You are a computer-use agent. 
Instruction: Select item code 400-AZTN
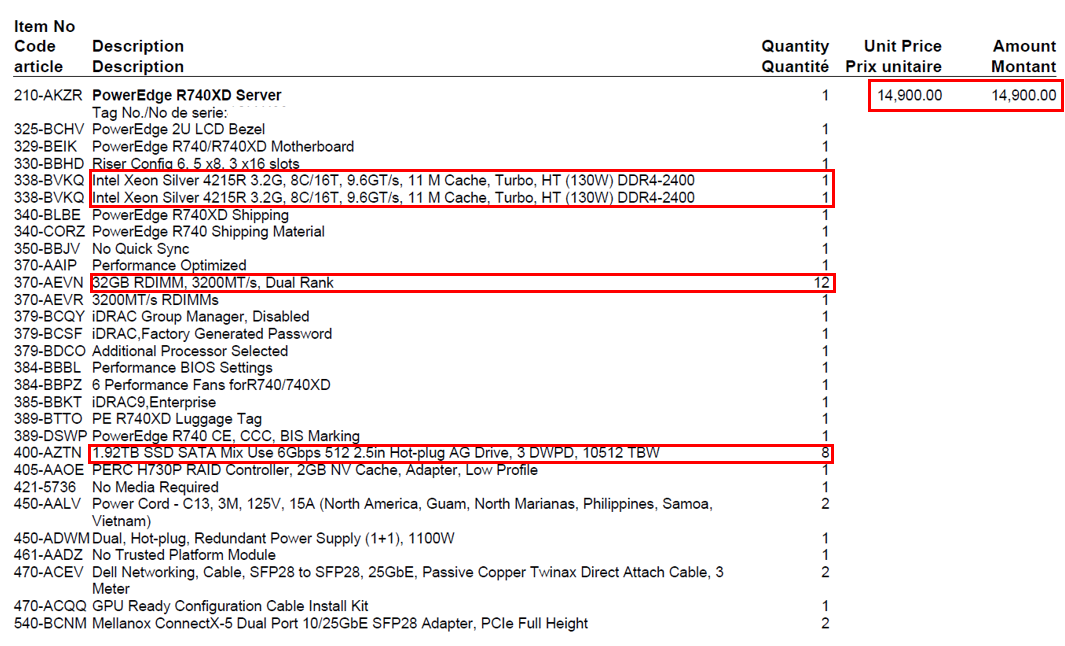point(48,453)
